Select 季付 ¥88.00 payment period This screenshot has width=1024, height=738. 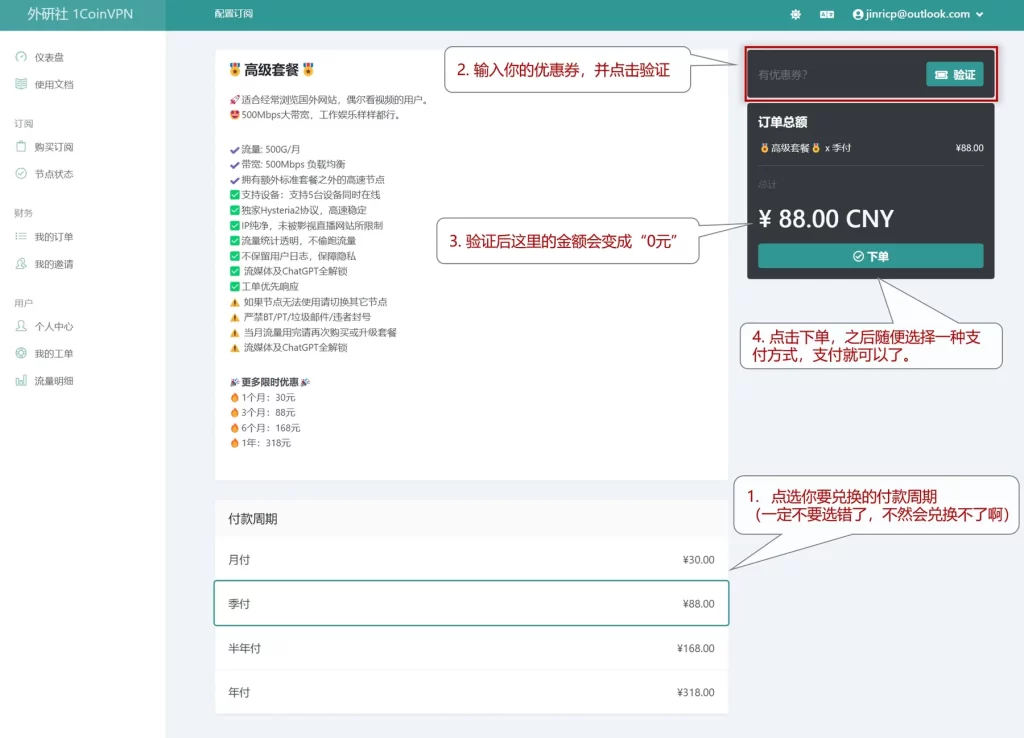(x=472, y=603)
